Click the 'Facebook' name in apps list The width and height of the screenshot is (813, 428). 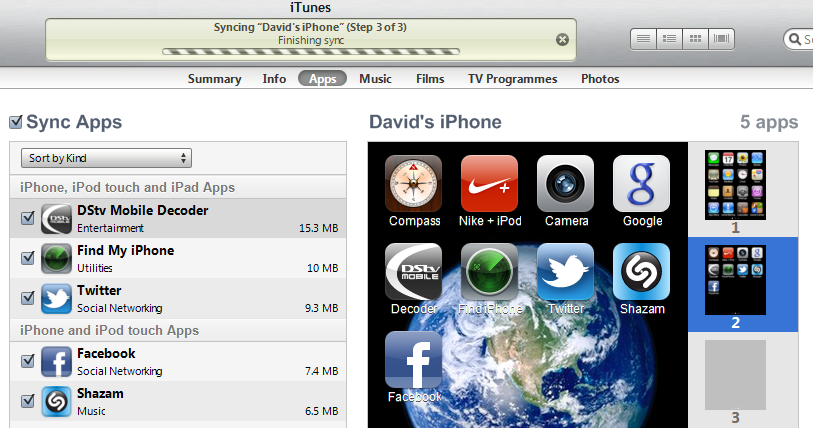pos(106,354)
